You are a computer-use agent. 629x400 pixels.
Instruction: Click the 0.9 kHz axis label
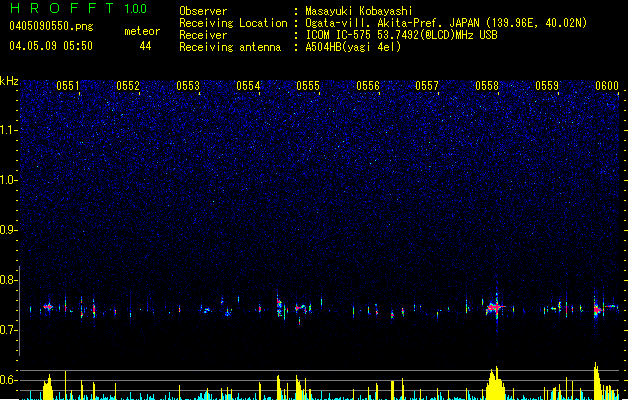(x=8, y=230)
